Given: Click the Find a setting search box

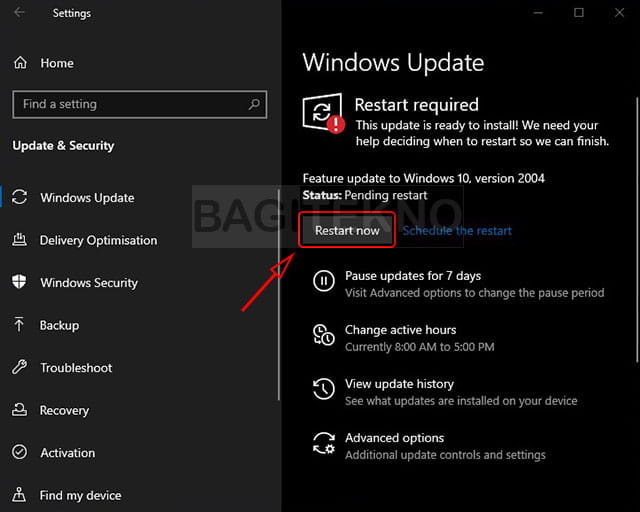Looking at the screenshot, I should pos(140,105).
